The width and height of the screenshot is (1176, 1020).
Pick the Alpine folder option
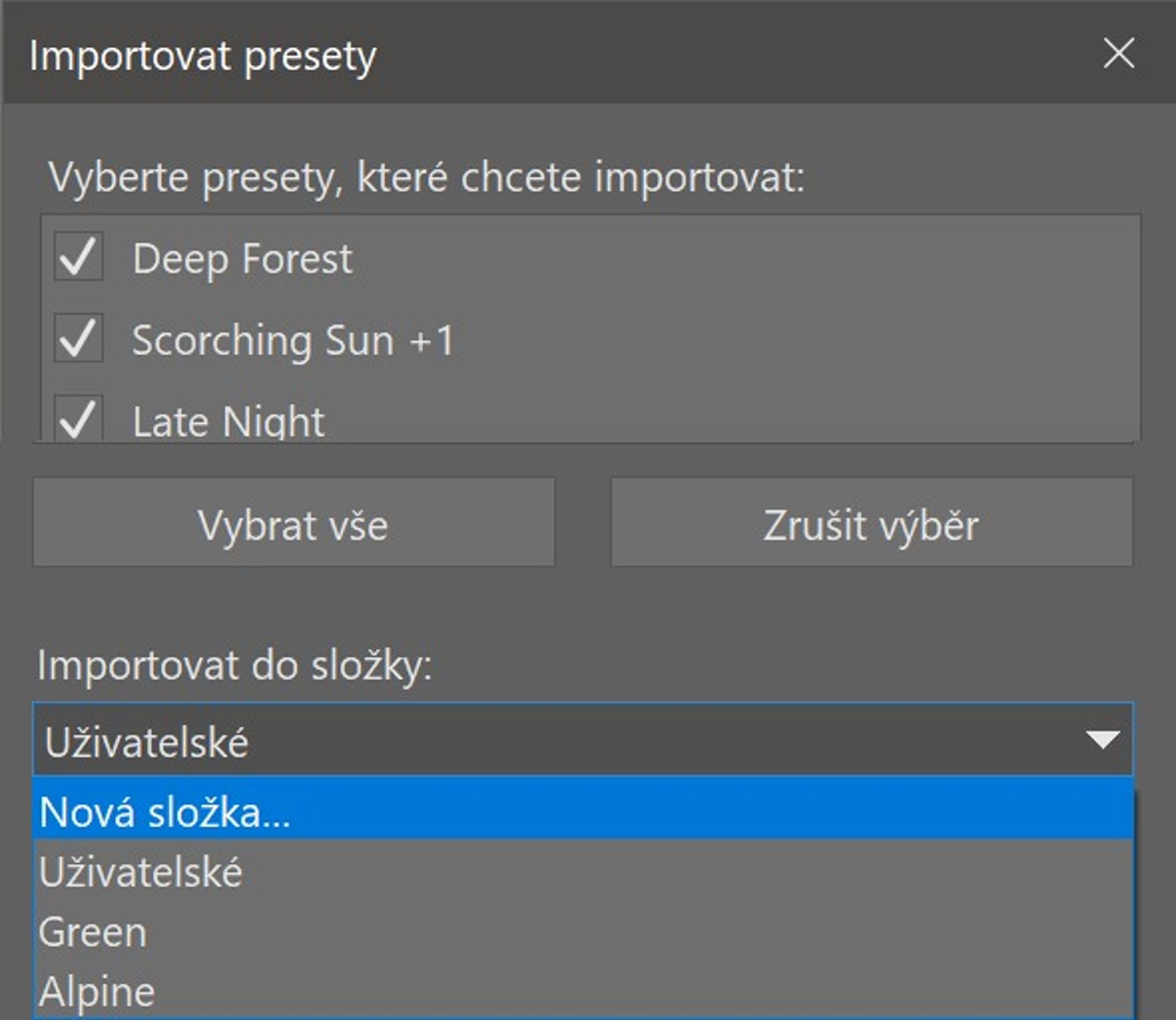(583, 991)
